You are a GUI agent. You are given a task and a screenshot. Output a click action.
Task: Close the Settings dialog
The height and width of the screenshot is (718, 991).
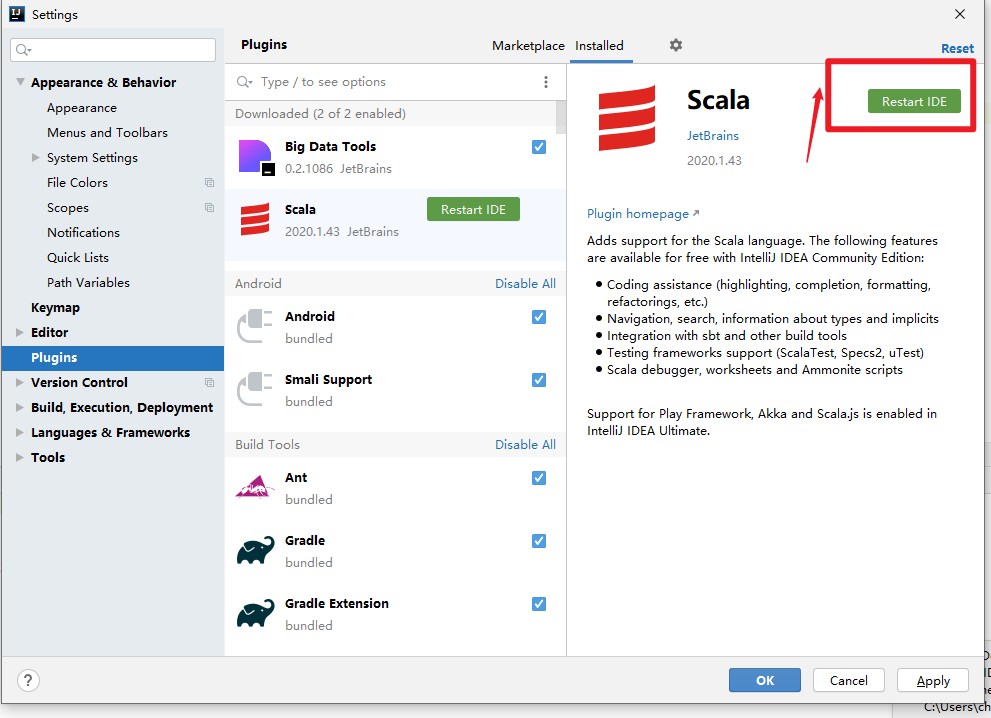click(959, 14)
